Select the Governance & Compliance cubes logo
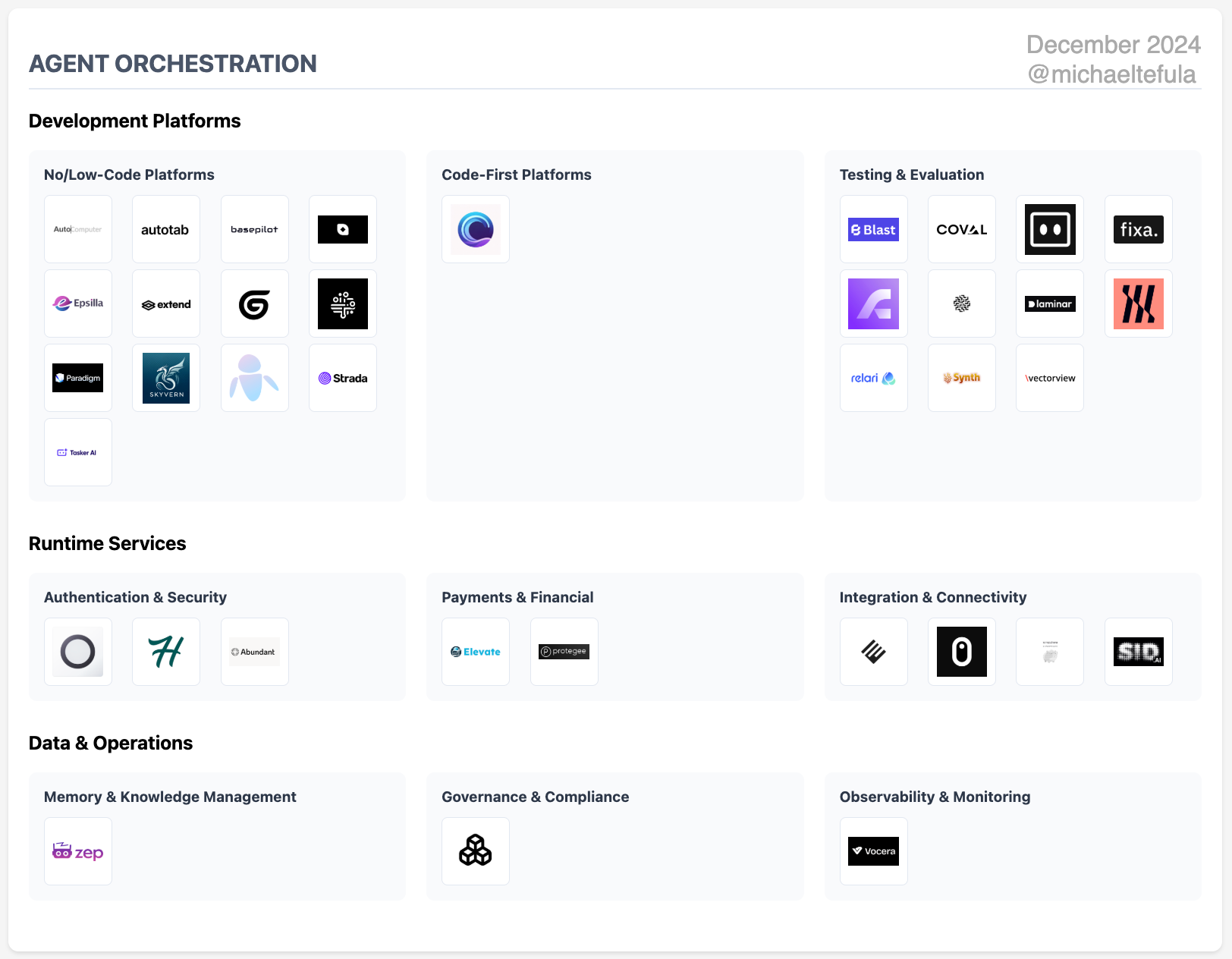This screenshot has width=1232, height=959. pos(476,851)
